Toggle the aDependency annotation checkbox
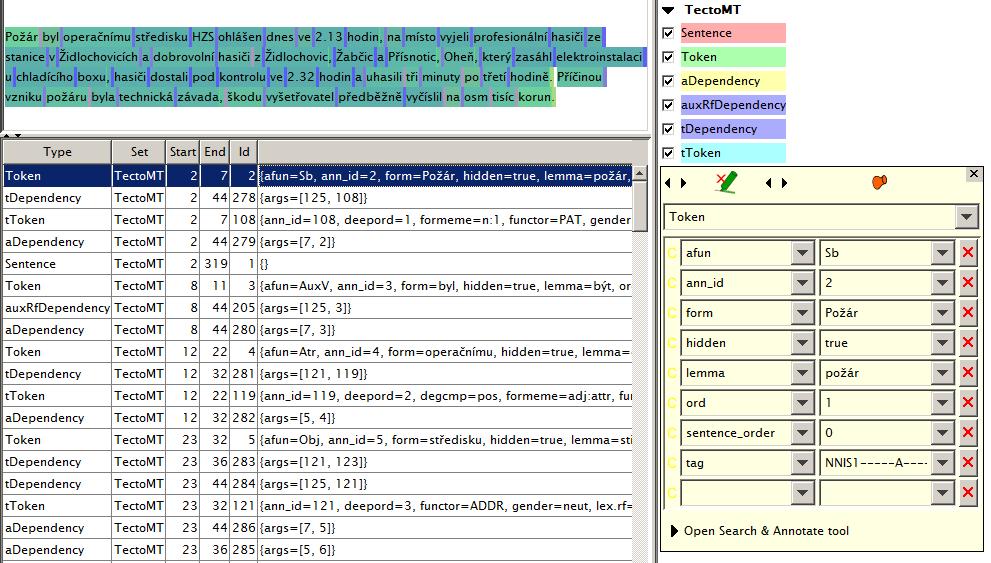 coord(668,81)
